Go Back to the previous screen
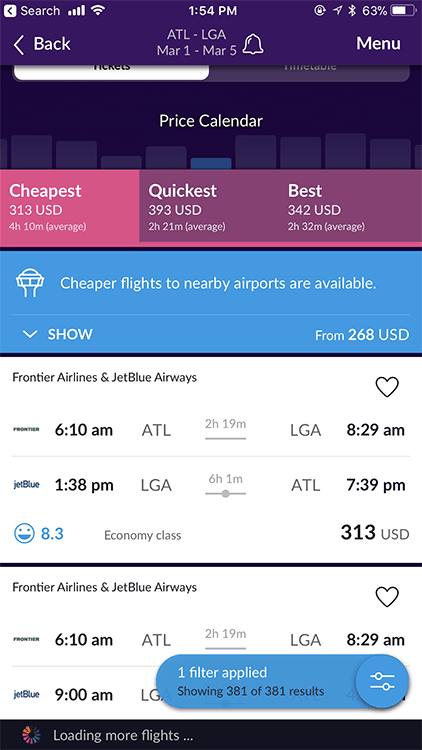 tap(42, 44)
